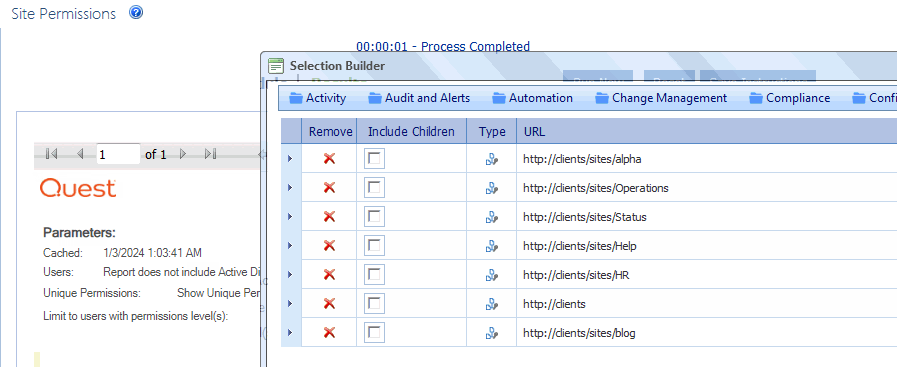The width and height of the screenshot is (897, 367).
Task: Click type icon for sites/alpha row
Action: [x=491, y=159]
